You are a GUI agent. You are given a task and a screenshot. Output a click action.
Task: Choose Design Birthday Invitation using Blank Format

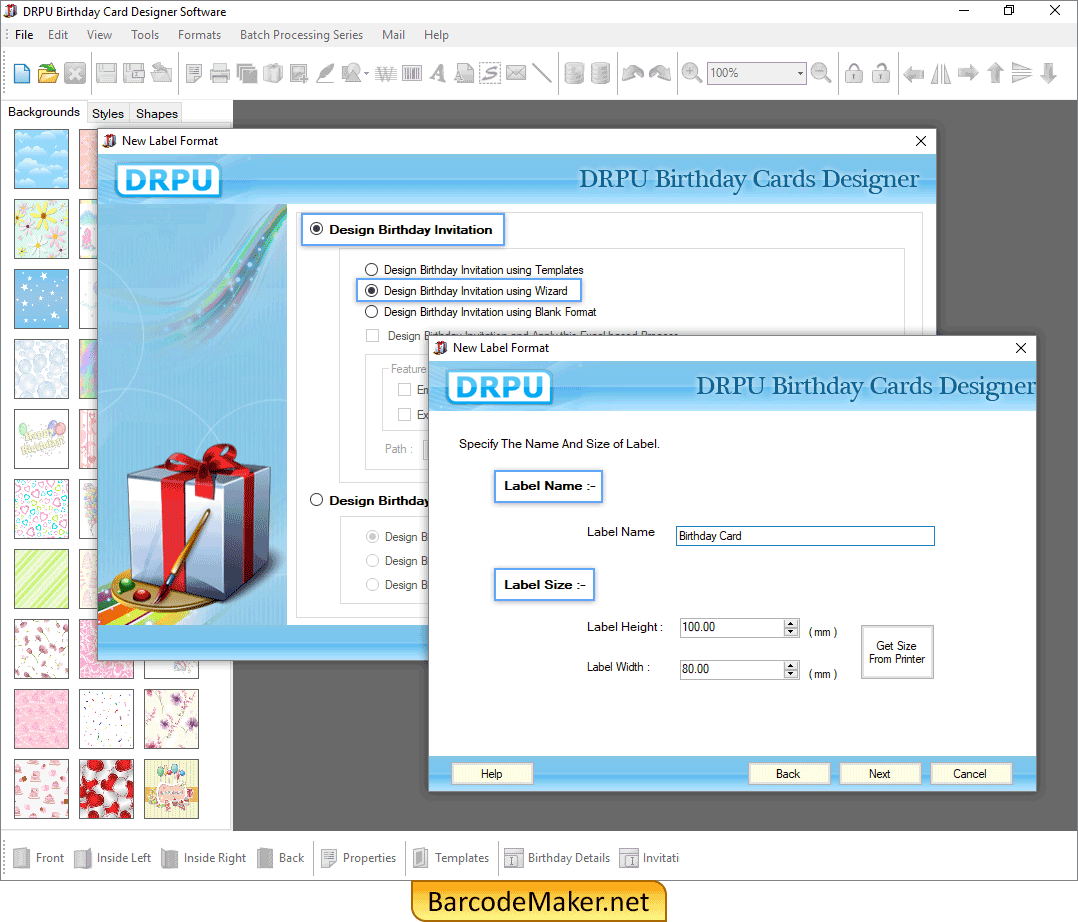pyautogui.click(x=371, y=311)
